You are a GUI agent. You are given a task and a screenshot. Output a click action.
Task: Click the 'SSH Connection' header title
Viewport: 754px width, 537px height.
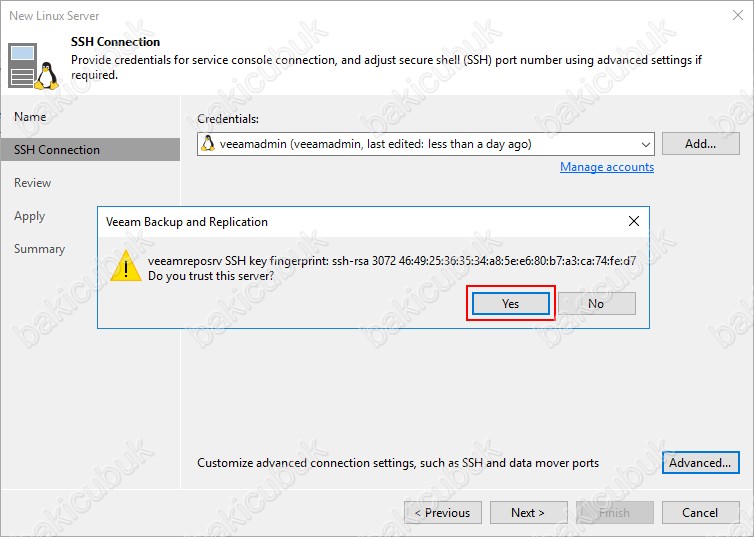click(115, 42)
